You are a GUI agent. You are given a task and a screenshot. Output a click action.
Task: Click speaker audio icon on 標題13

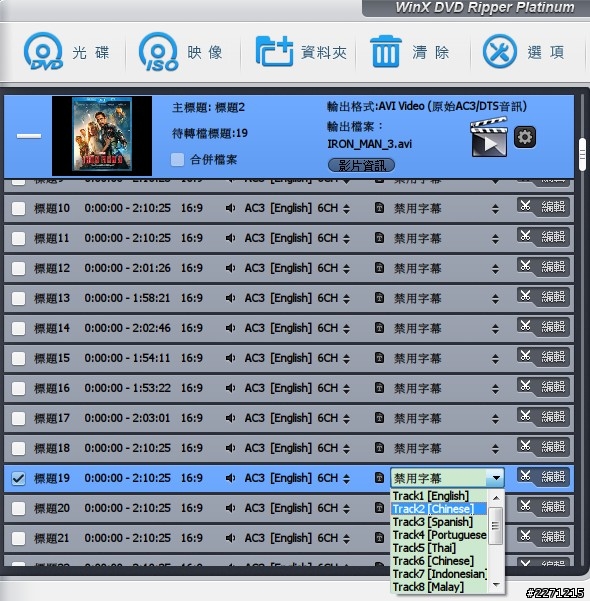click(x=230, y=298)
